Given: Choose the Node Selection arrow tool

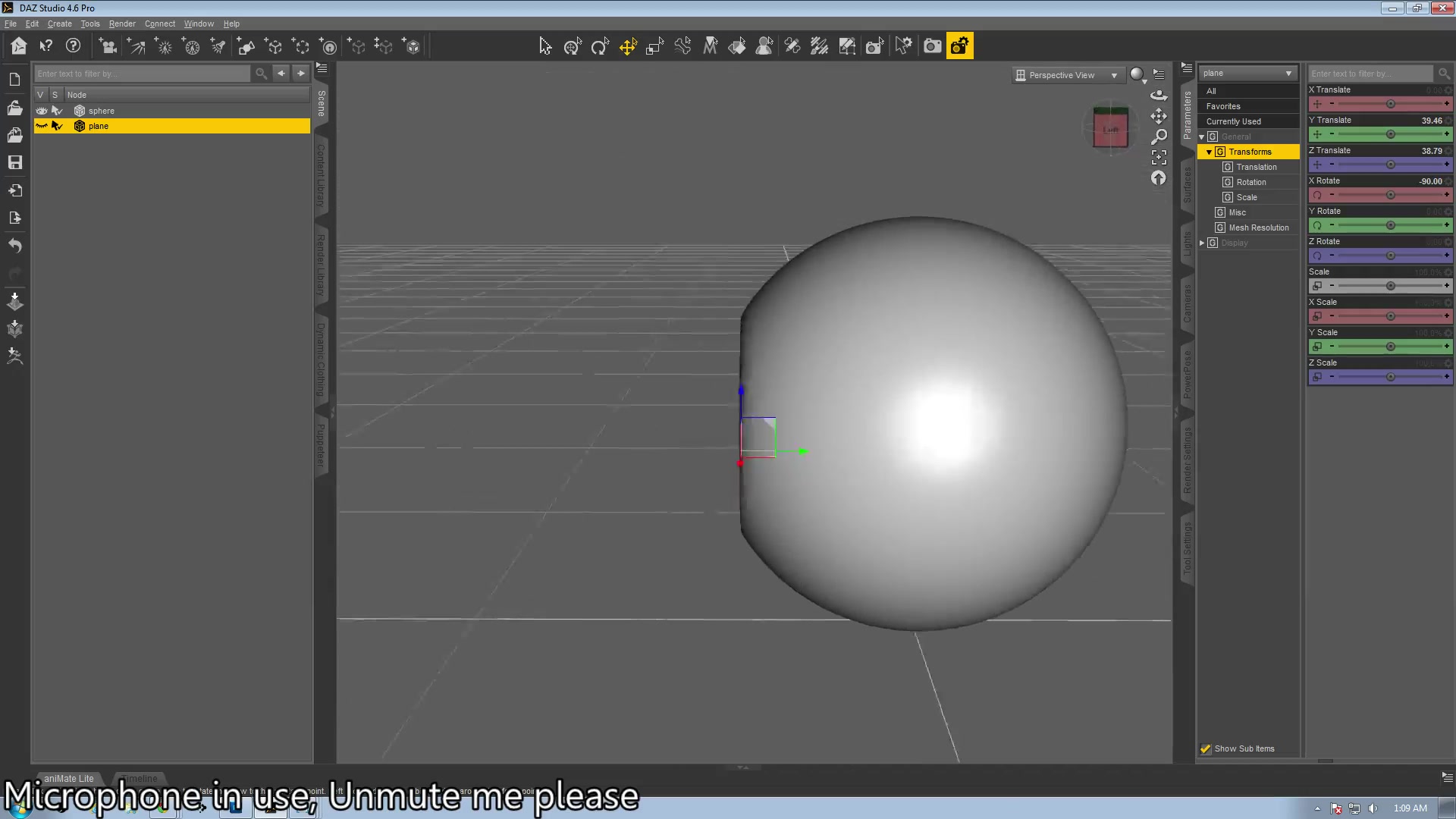Looking at the screenshot, I should 544,47.
